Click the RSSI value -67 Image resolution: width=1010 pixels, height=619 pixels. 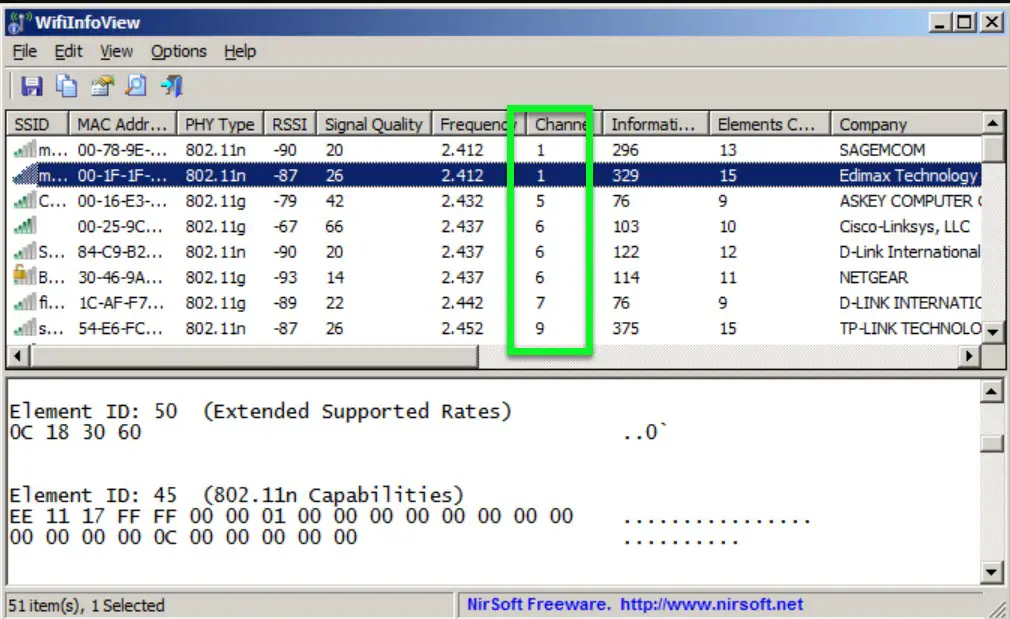pos(285,226)
